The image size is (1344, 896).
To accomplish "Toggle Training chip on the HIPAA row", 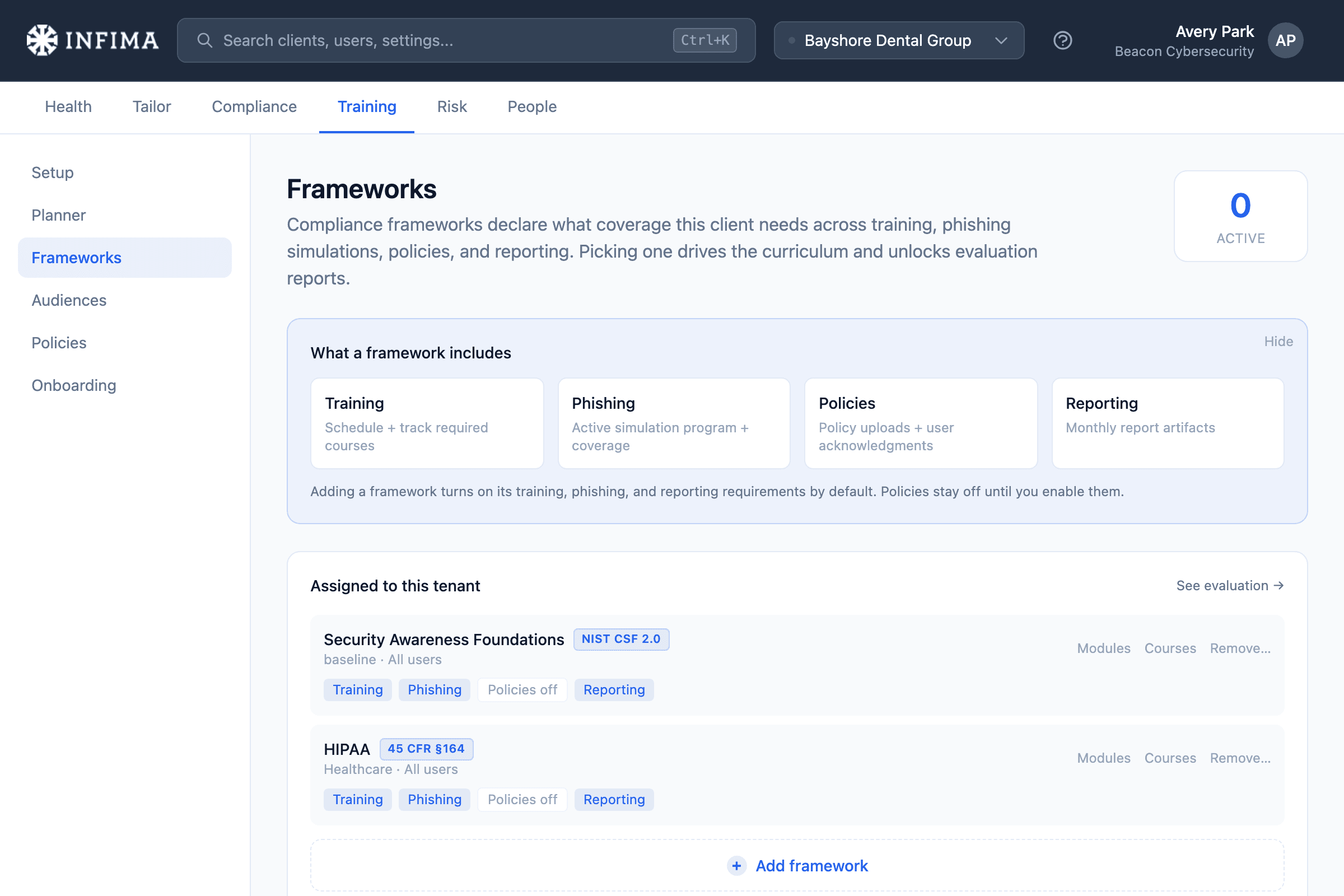I will point(358,800).
